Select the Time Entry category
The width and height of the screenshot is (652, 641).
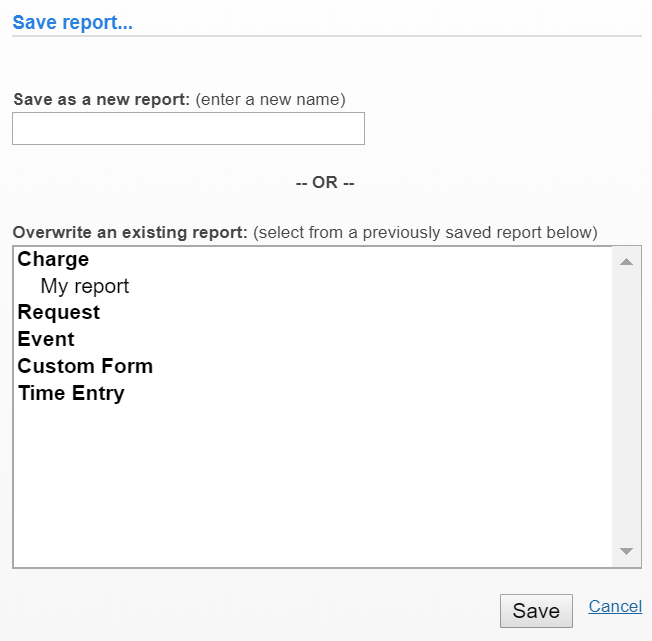click(71, 394)
